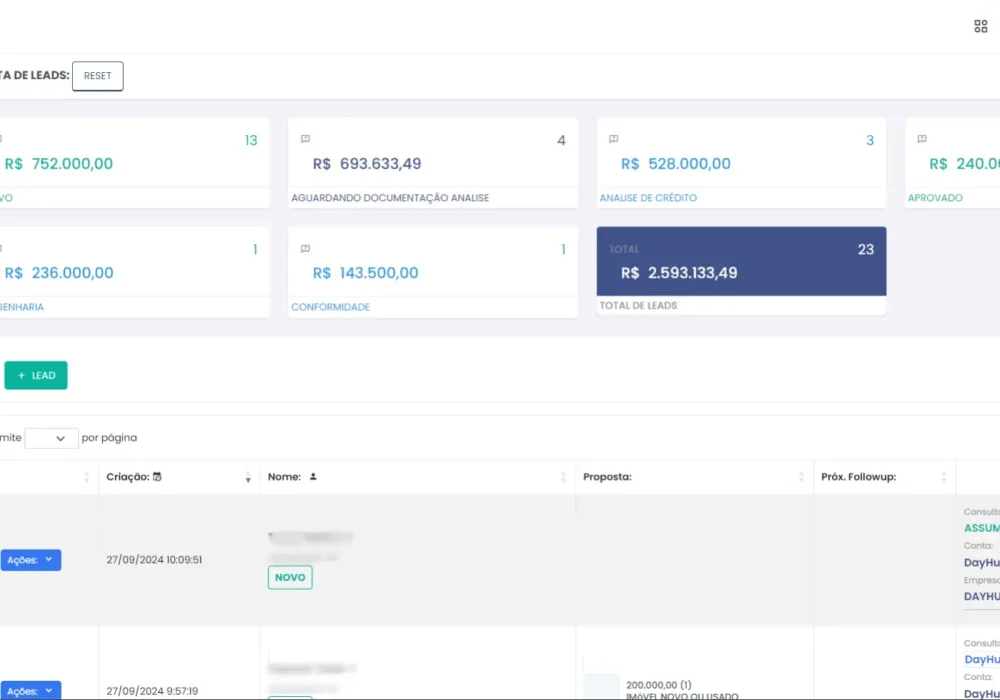Screen dimensions: 1000x700
Task: Click the flag icon on Aprovado card
Action: pyautogui.click(x=922, y=139)
